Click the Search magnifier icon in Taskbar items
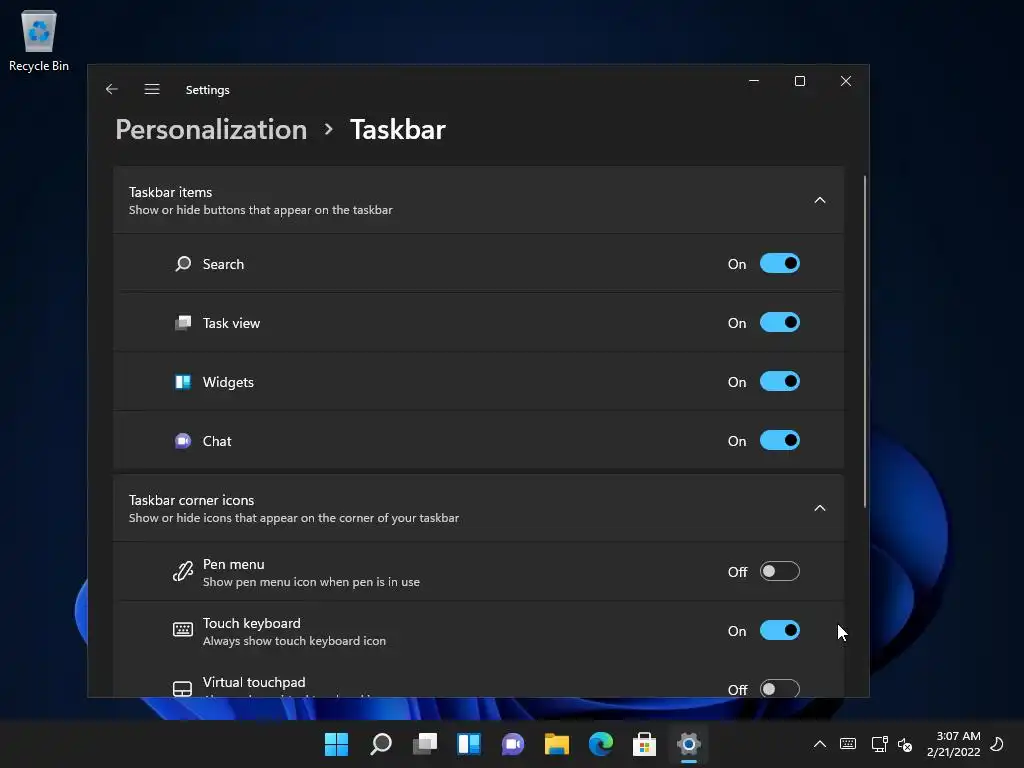This screenshot has height=768, width=1024. click(x=183, y=264)
